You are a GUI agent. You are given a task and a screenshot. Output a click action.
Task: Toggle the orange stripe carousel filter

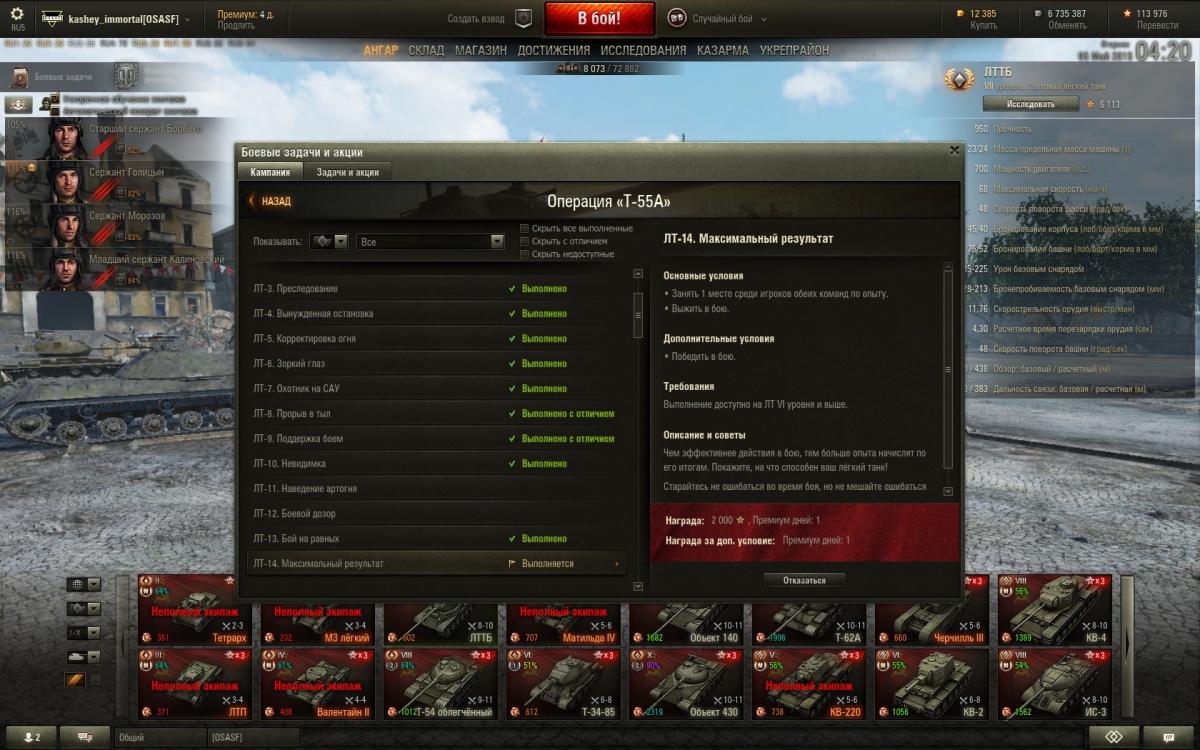75,680
